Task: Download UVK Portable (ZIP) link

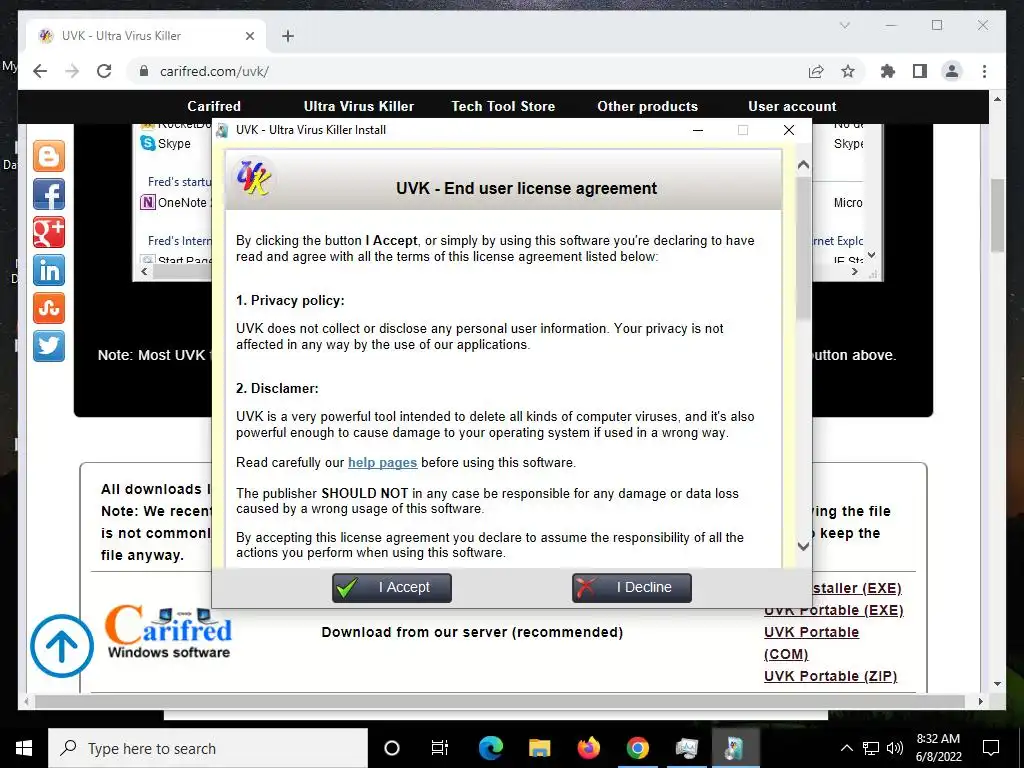Action: (x=831, y=677)
